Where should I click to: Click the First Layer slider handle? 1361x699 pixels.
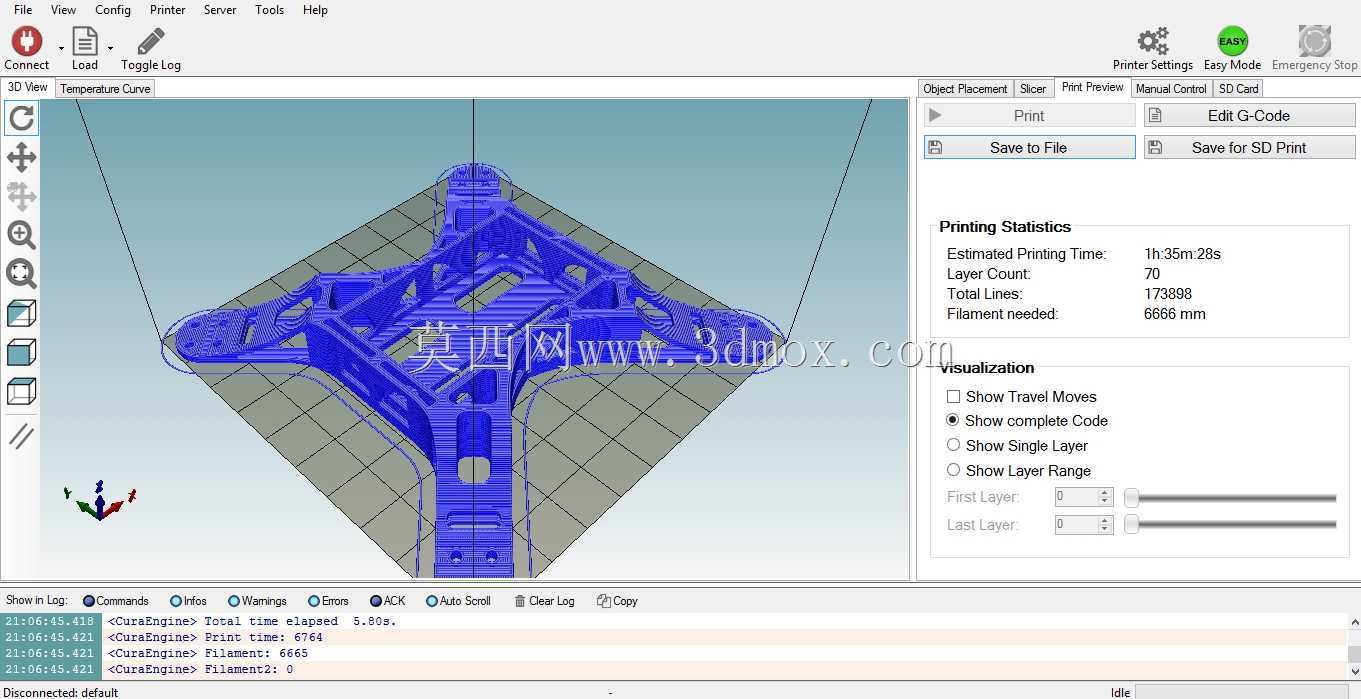pos(1131,497)
